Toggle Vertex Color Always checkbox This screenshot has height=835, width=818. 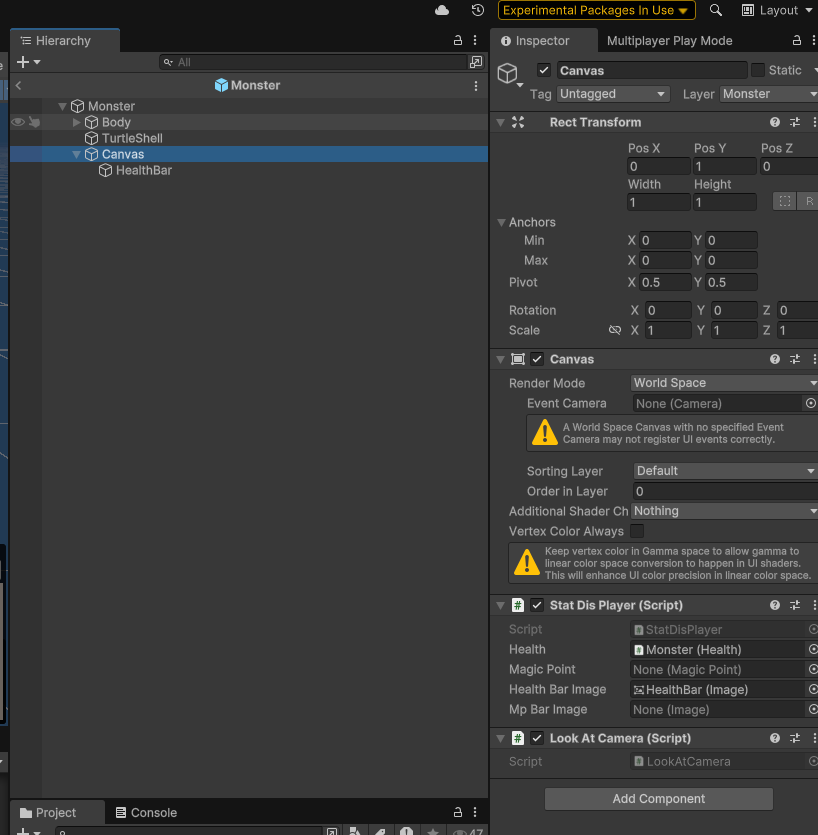[637, 531]
